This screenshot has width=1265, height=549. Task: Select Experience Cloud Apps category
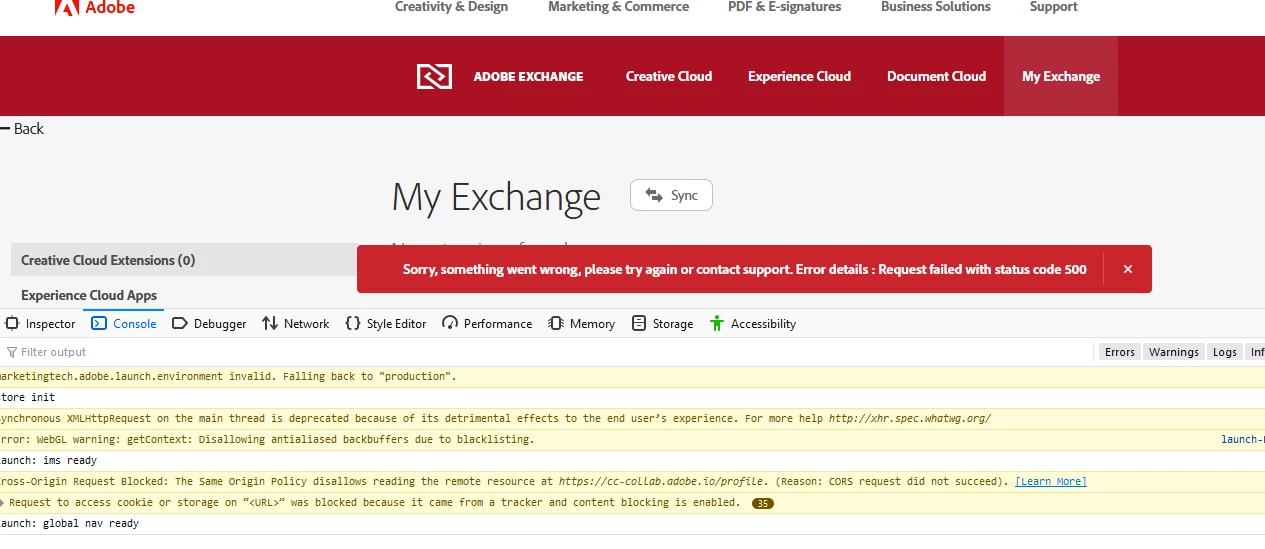(89, 295)
